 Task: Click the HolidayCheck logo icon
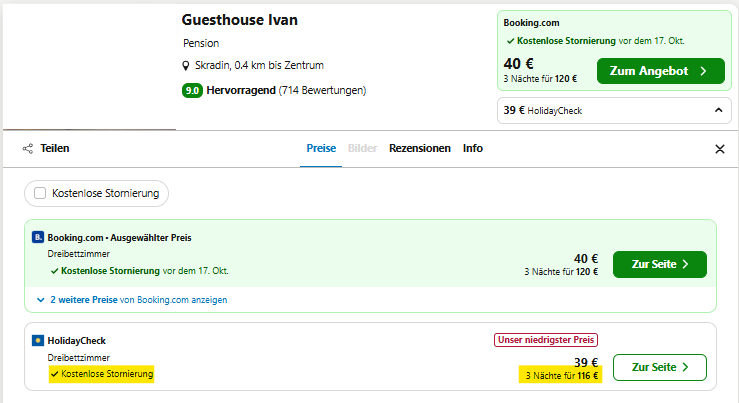point(38,340)
